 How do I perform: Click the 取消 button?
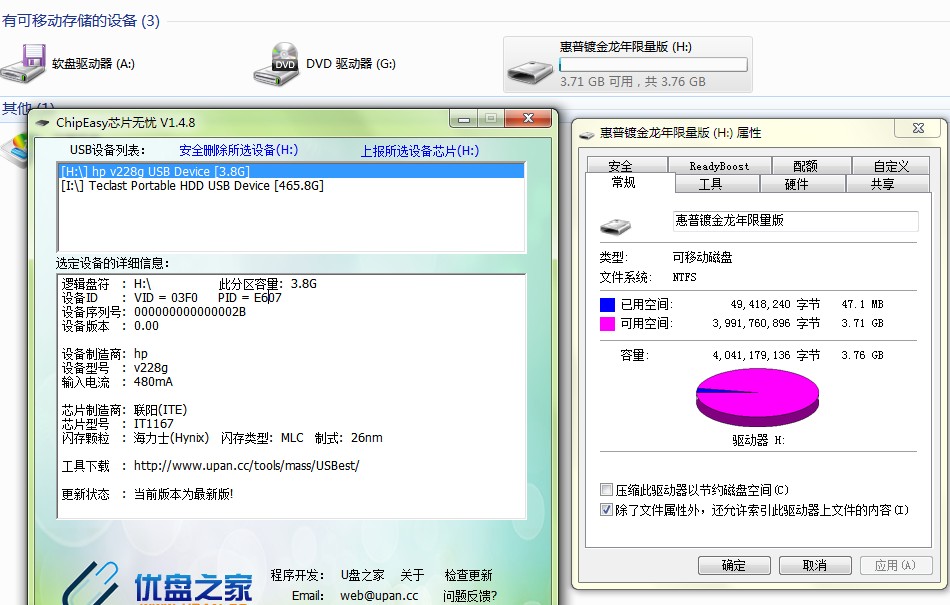tap(815, 565)
